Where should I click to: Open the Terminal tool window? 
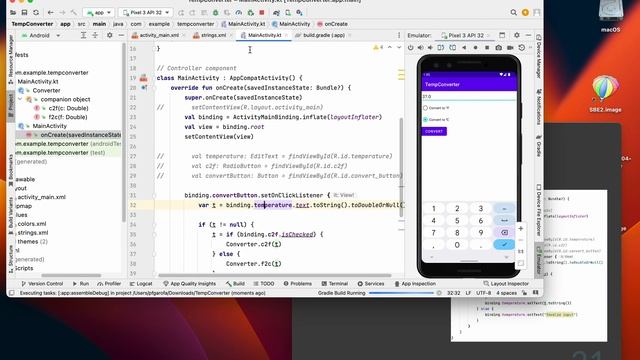pyautogui.click(x=335, y=283)
